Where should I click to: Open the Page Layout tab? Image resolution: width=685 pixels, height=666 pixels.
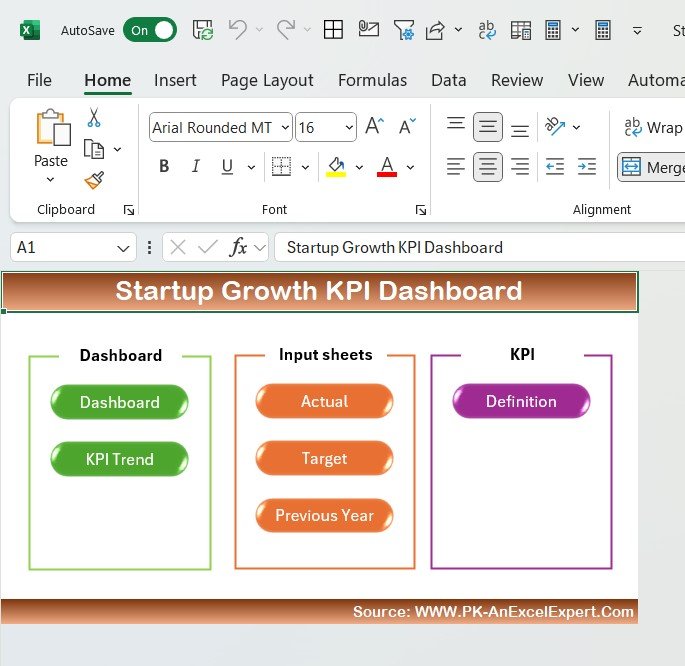click(267, 80)
